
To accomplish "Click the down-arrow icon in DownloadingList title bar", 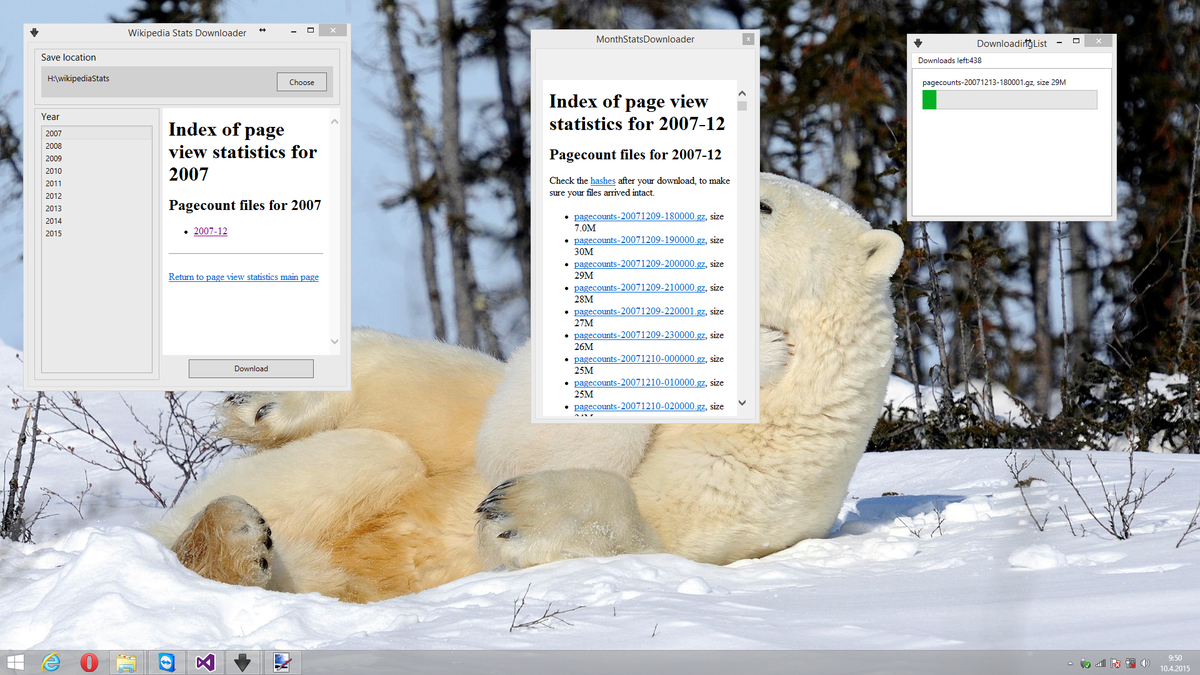I will tap(918, 43).
